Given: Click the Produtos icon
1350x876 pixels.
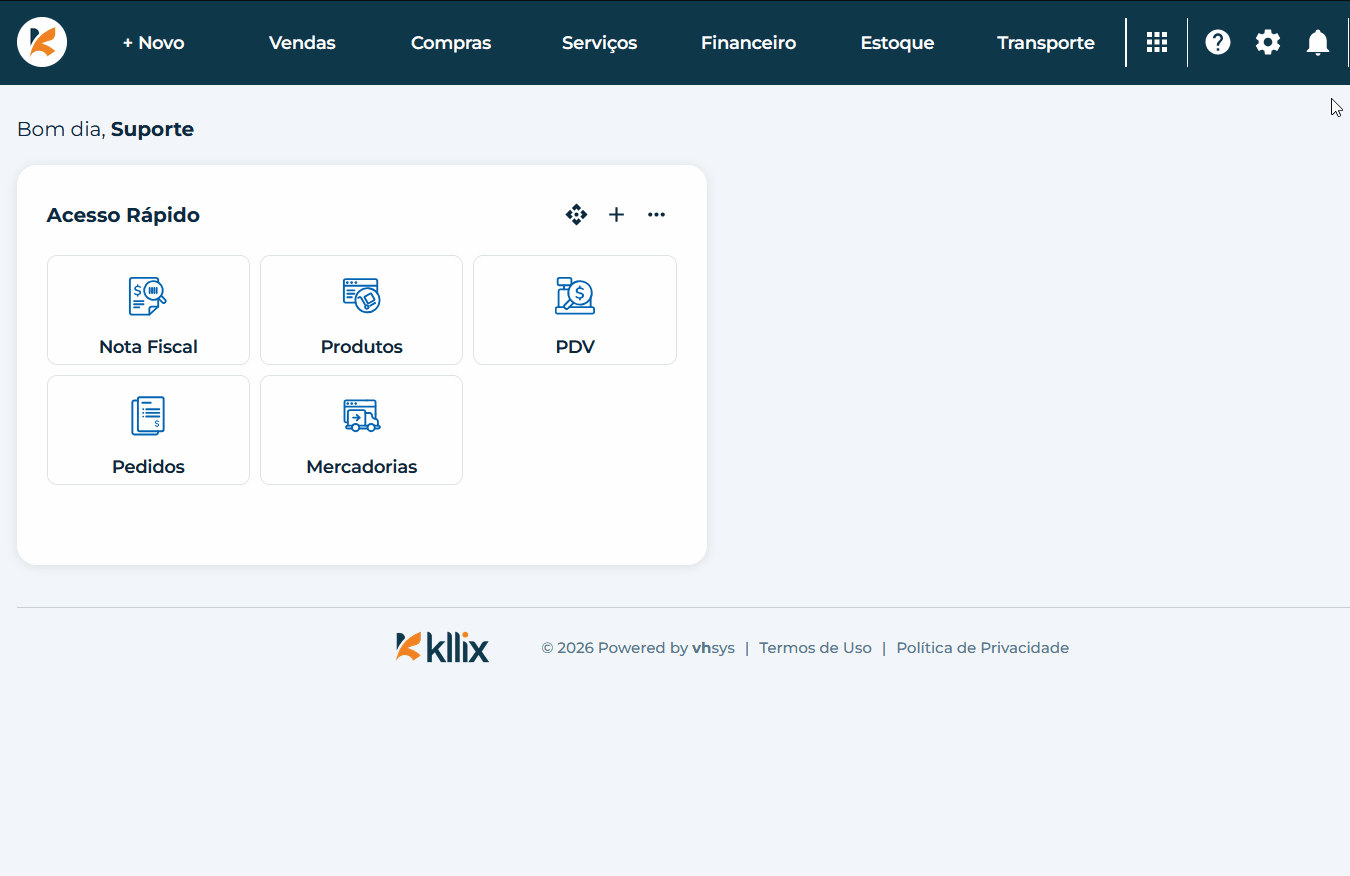Looking at the screenshot, I should pos(361,296).
